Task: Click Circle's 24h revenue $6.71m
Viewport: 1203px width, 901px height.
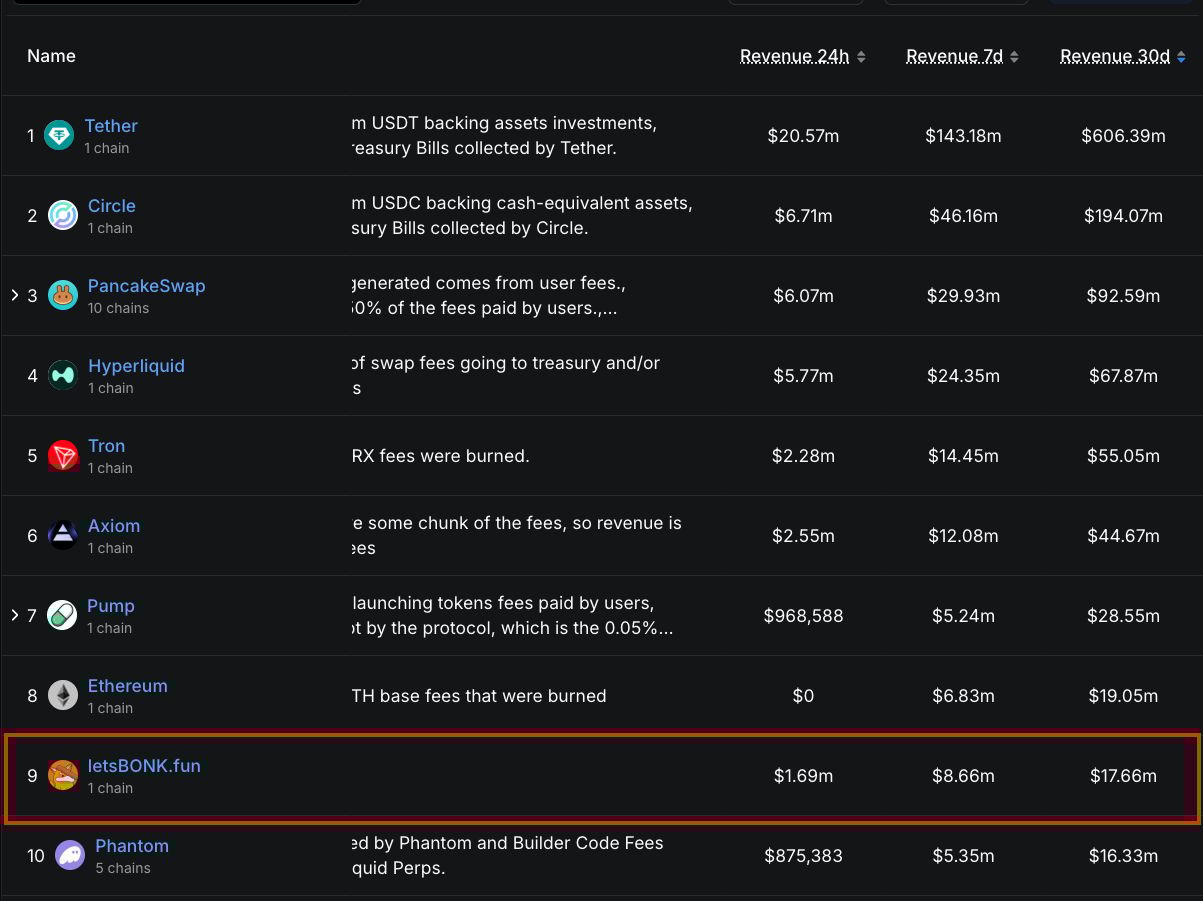Action: [x=803, y=216]
